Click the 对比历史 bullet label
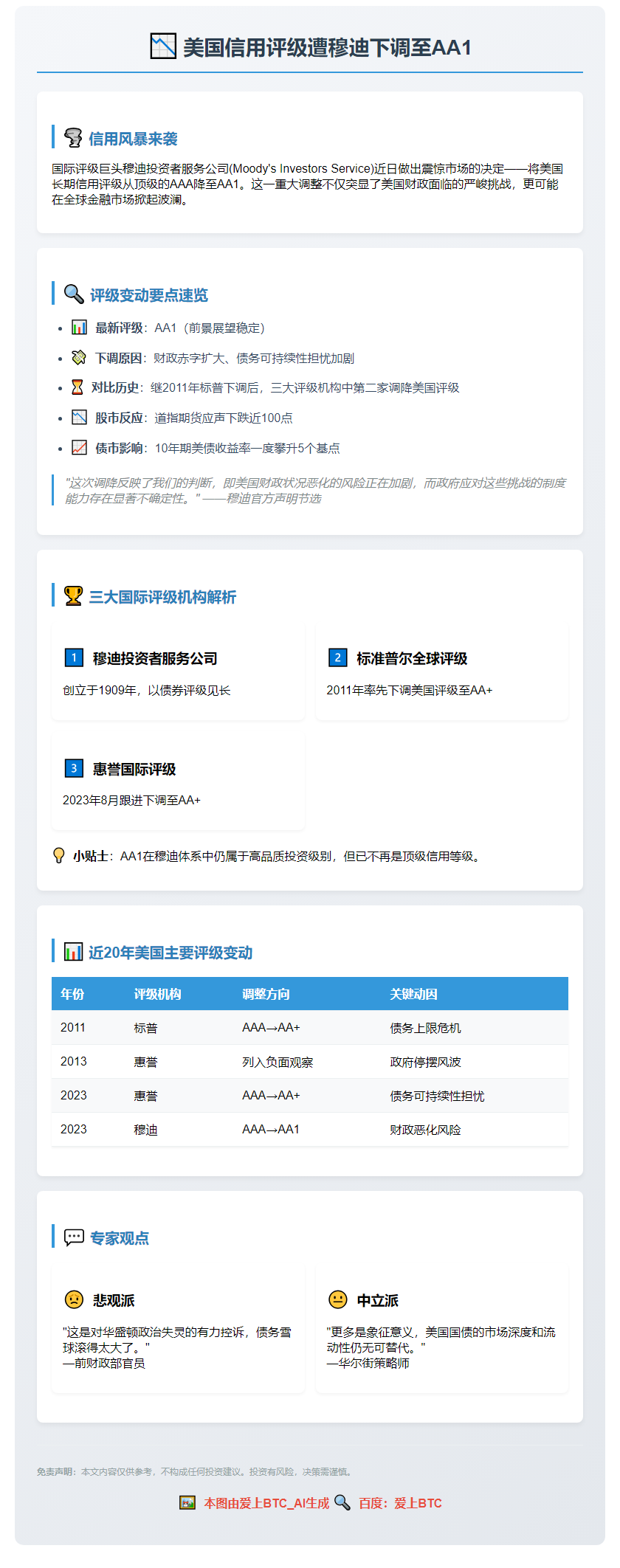 (115, 387)
